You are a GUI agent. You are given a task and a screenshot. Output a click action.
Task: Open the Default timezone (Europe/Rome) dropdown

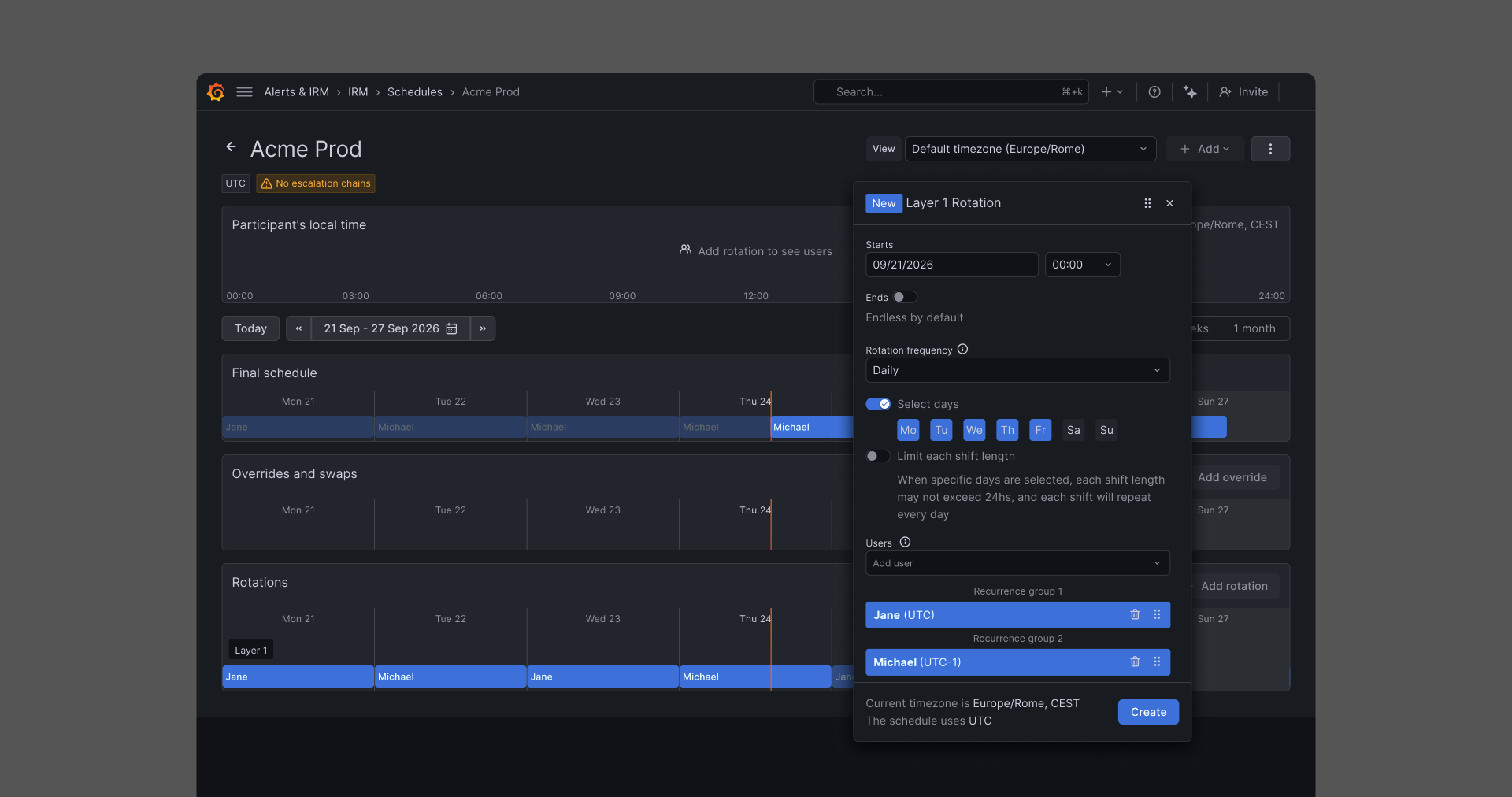click(x=1030, y=149)
